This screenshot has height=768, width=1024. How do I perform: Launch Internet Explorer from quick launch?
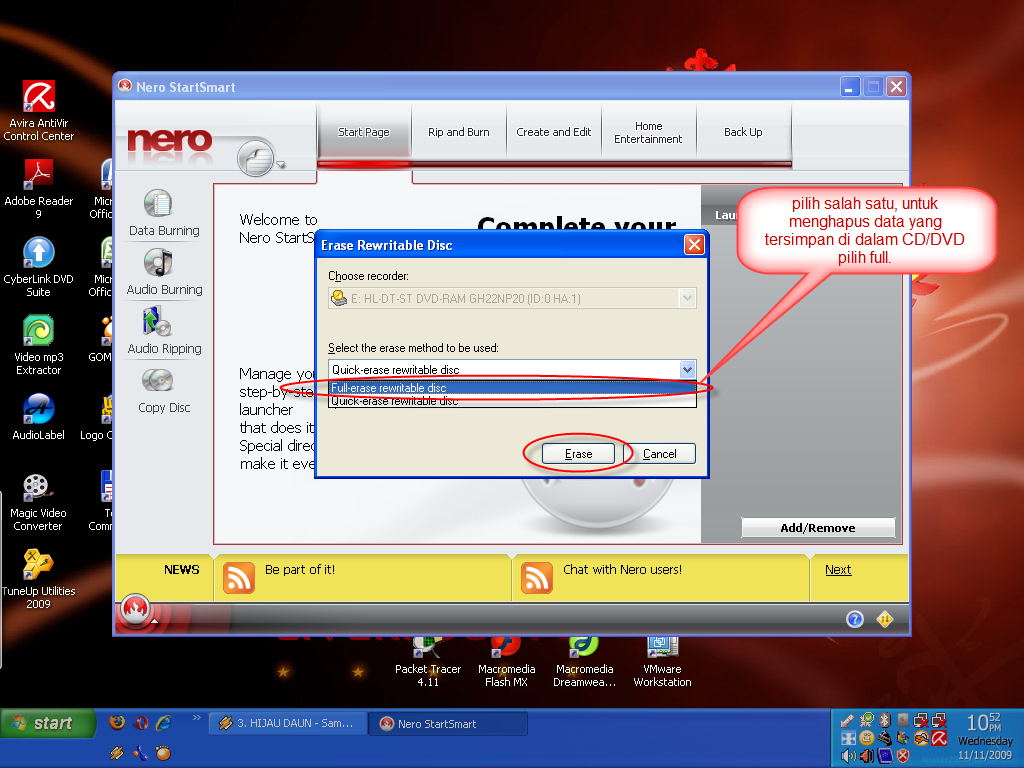[163, 722]
